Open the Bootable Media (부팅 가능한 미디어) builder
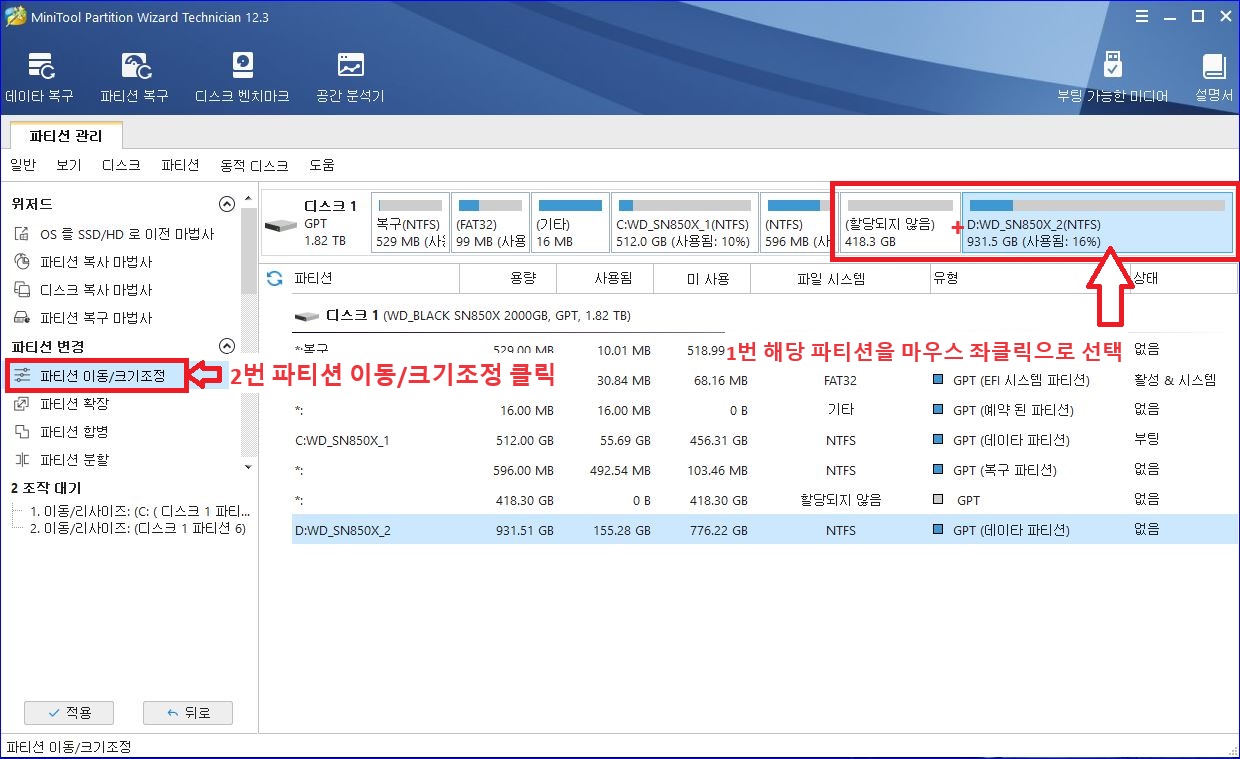1240x759 pixels. [1113, 78]
